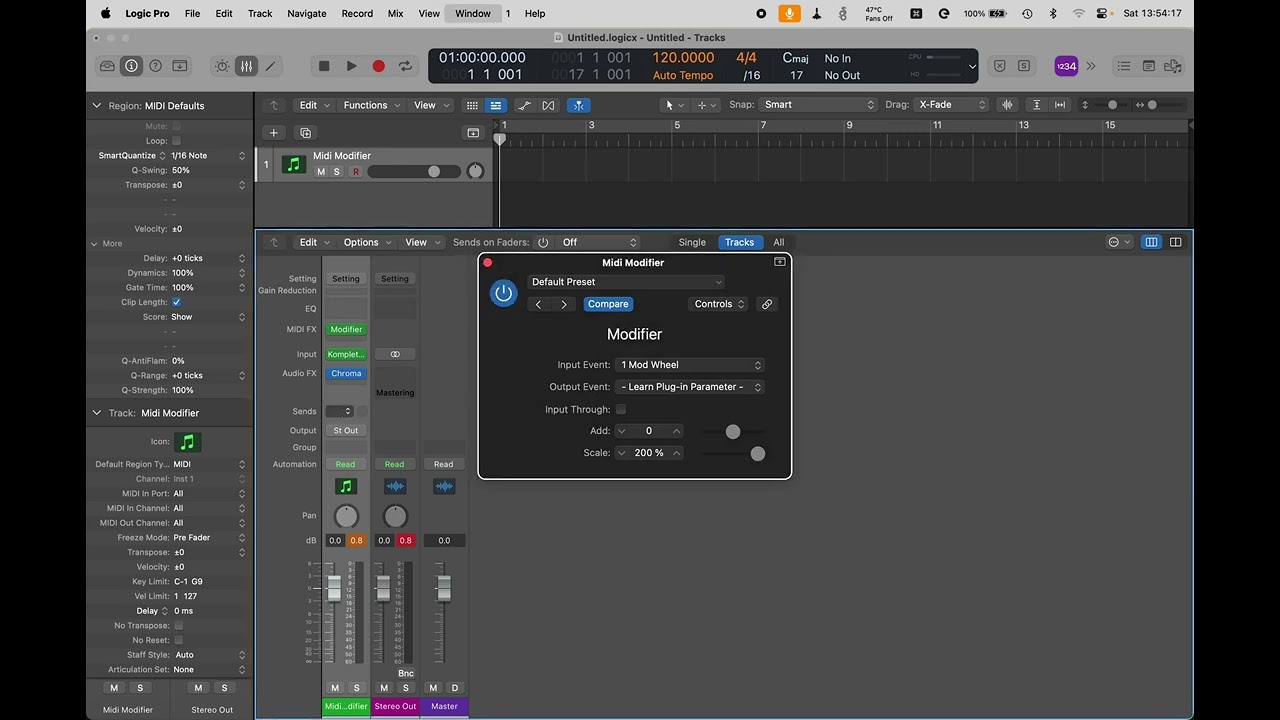Enable the Mute checkbox in Region inspector

tap(177, 126)
